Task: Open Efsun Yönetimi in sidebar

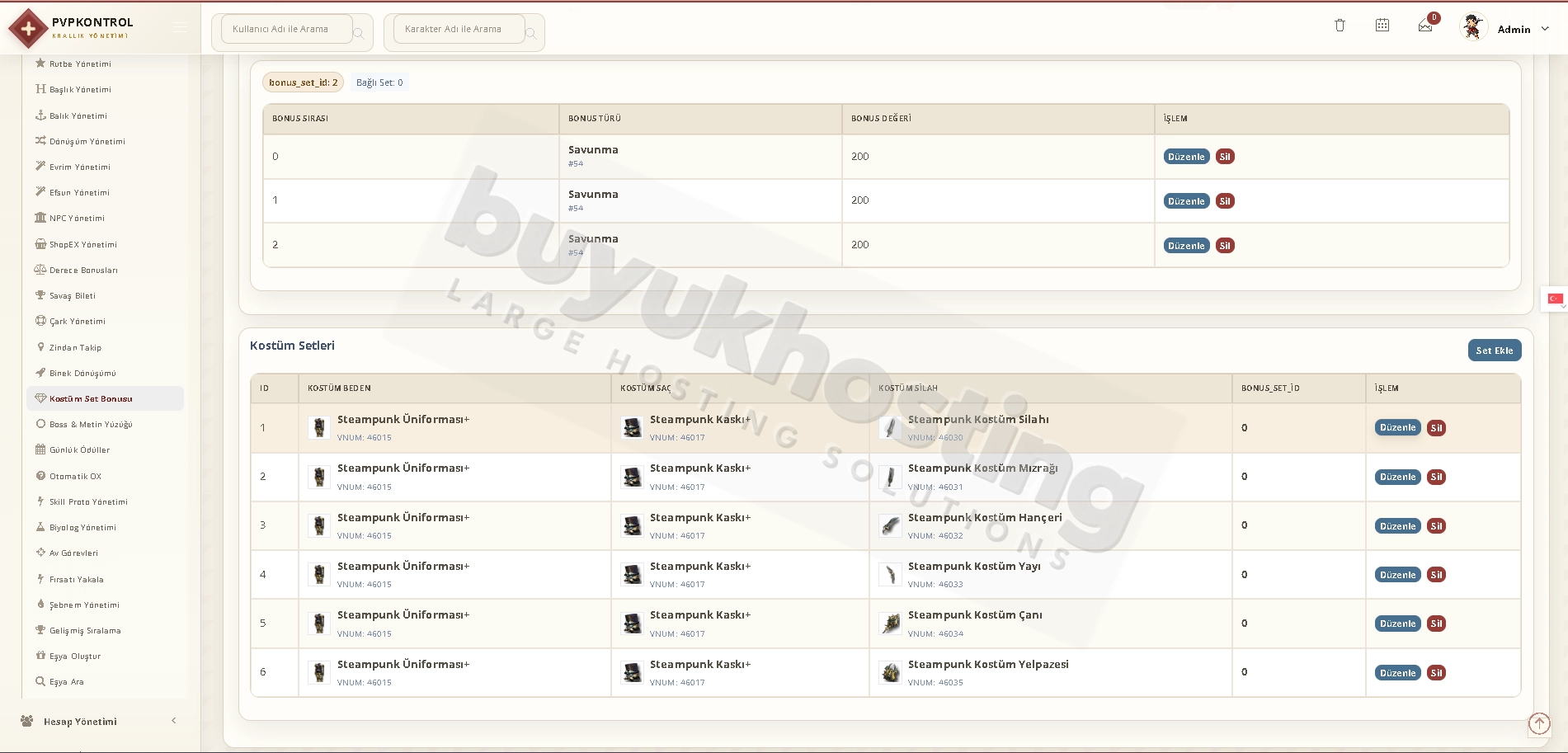Action: pyautogui.click(x=79, y=192)
